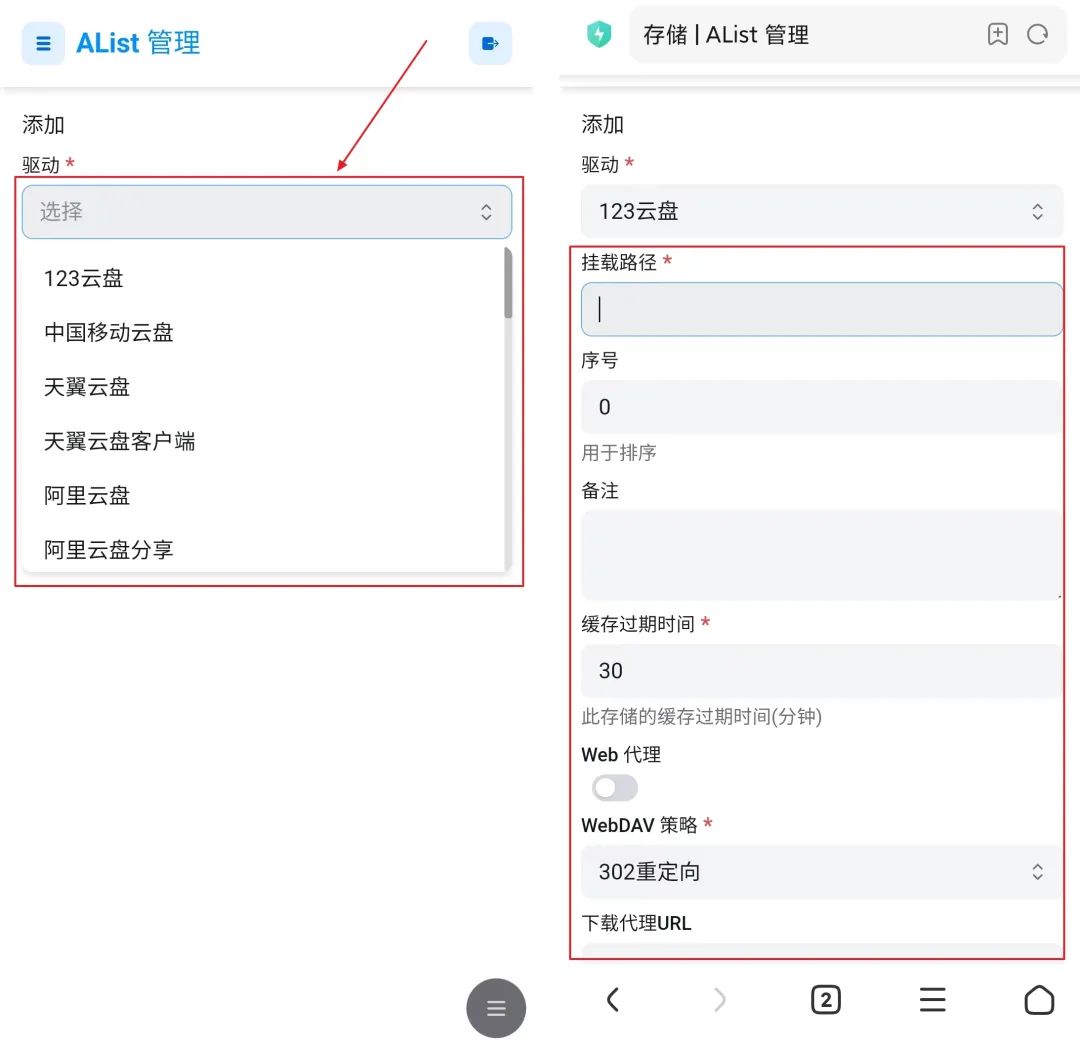The width and height of the screenshot is (1080, 1048).
Task: Reload the page with refresh icon
Action: coord(1037,34)
